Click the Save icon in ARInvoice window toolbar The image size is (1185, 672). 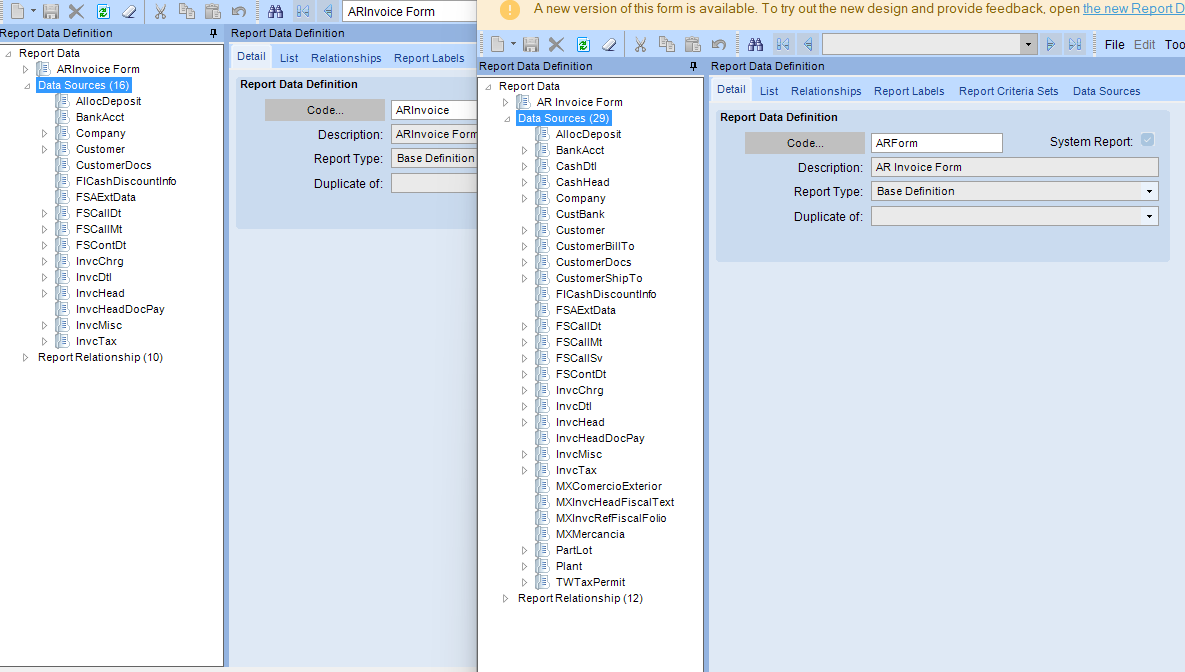[x=51, y=12]
